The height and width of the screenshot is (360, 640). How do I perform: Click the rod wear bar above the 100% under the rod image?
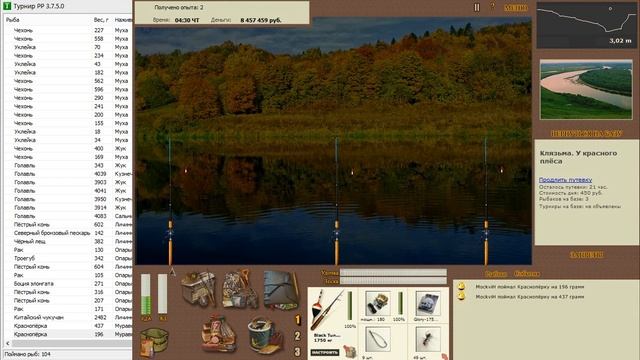(x=350, y=306)
